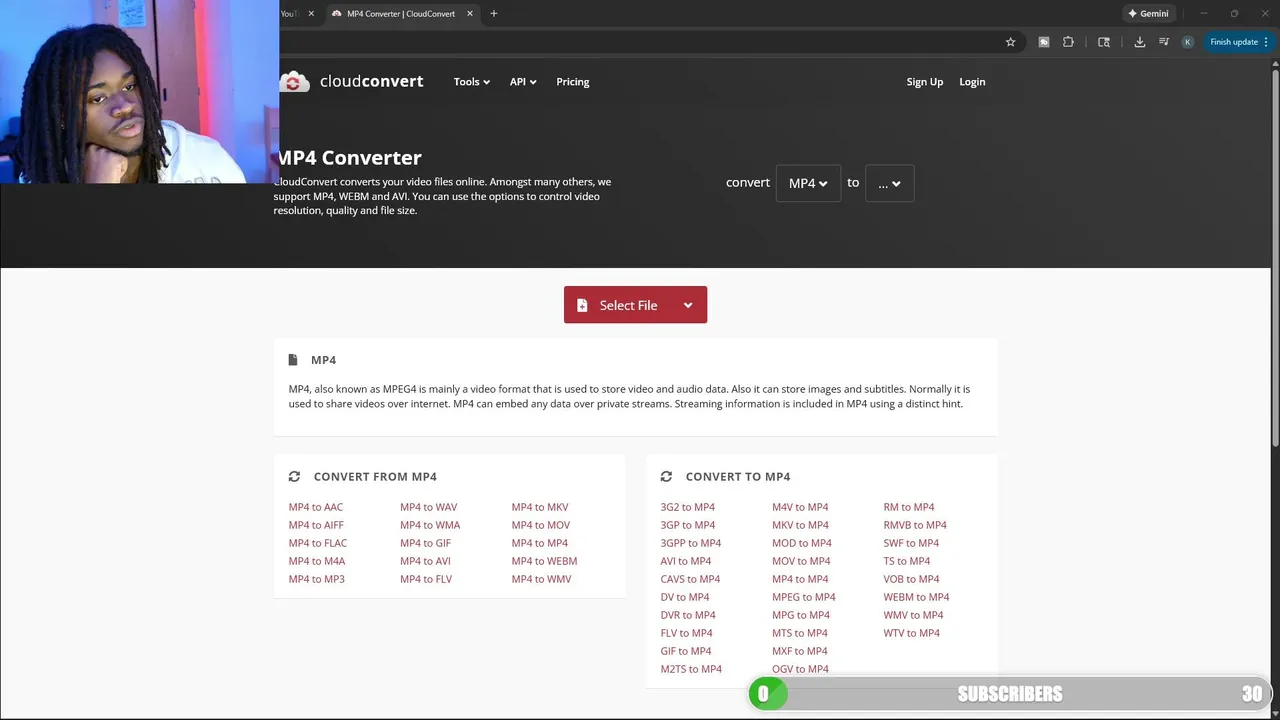Screen dimensions: 1280x720
Task: Click the CAVS to MP4 link
Action: coord(690,579)
